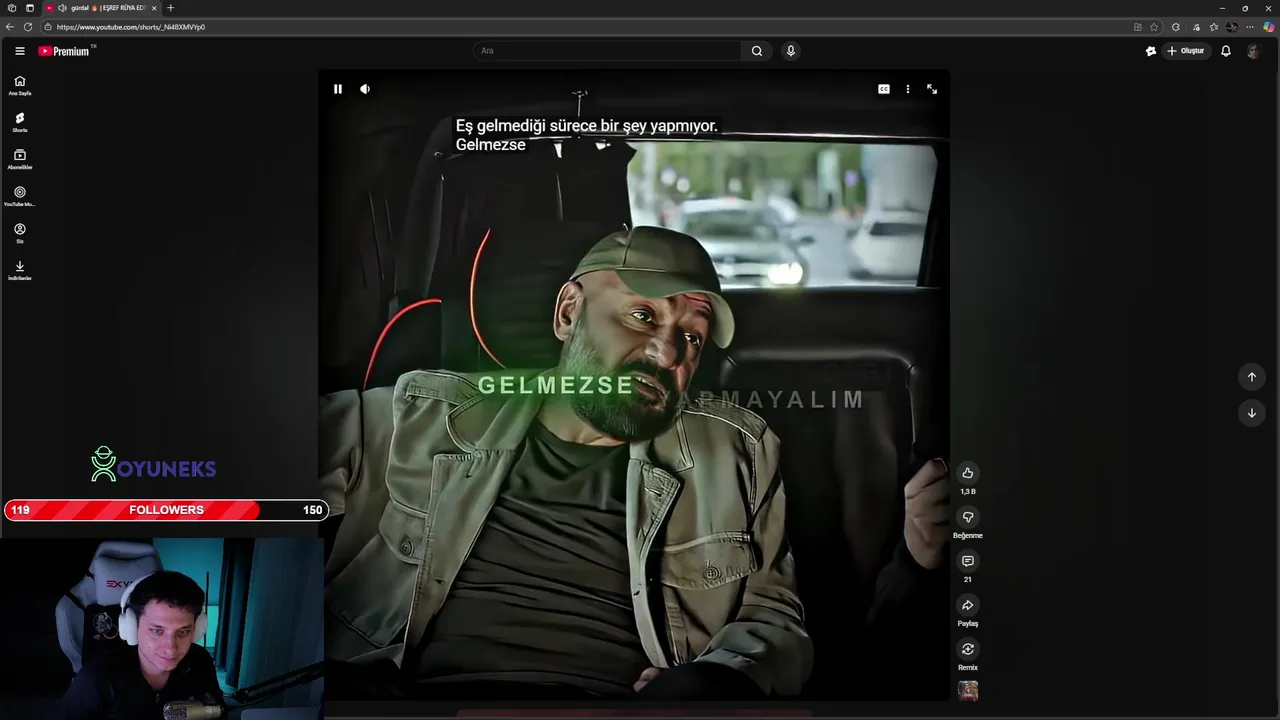Open Shorts in the sidebar
The height and width of the screenshot is (720, 1280).
pos(20,122)
